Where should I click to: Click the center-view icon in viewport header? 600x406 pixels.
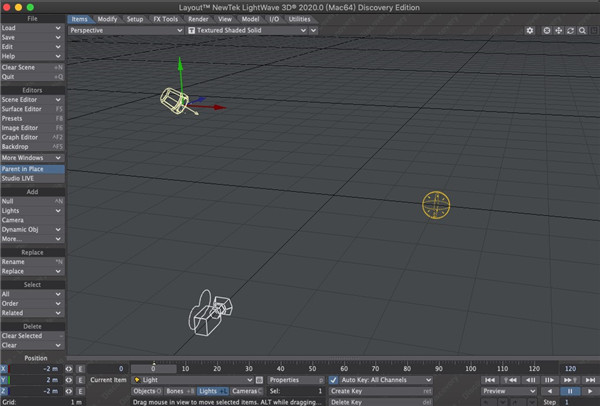pyautogui.click(x=547, y=30)
